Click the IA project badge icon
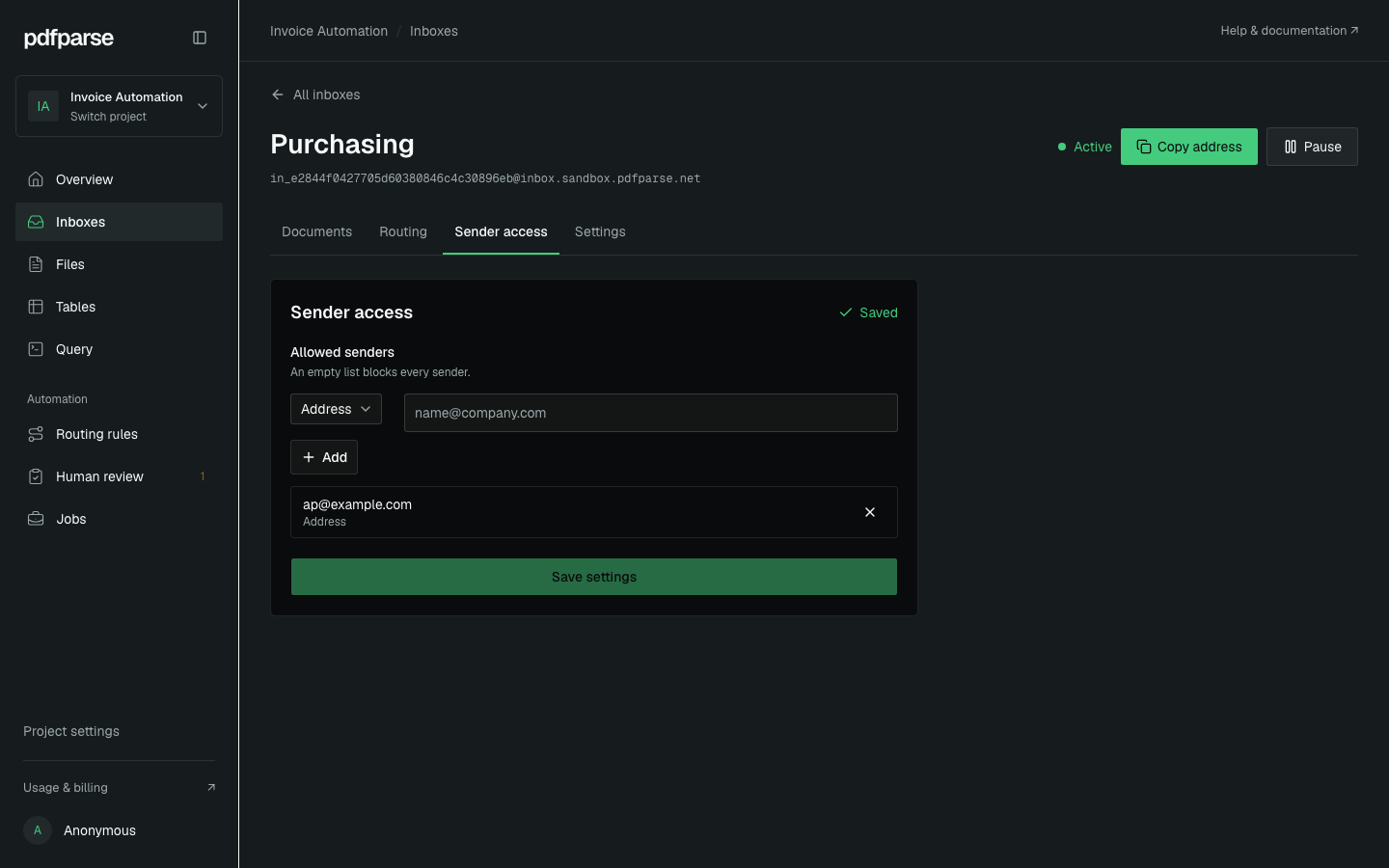 (43, 106)
